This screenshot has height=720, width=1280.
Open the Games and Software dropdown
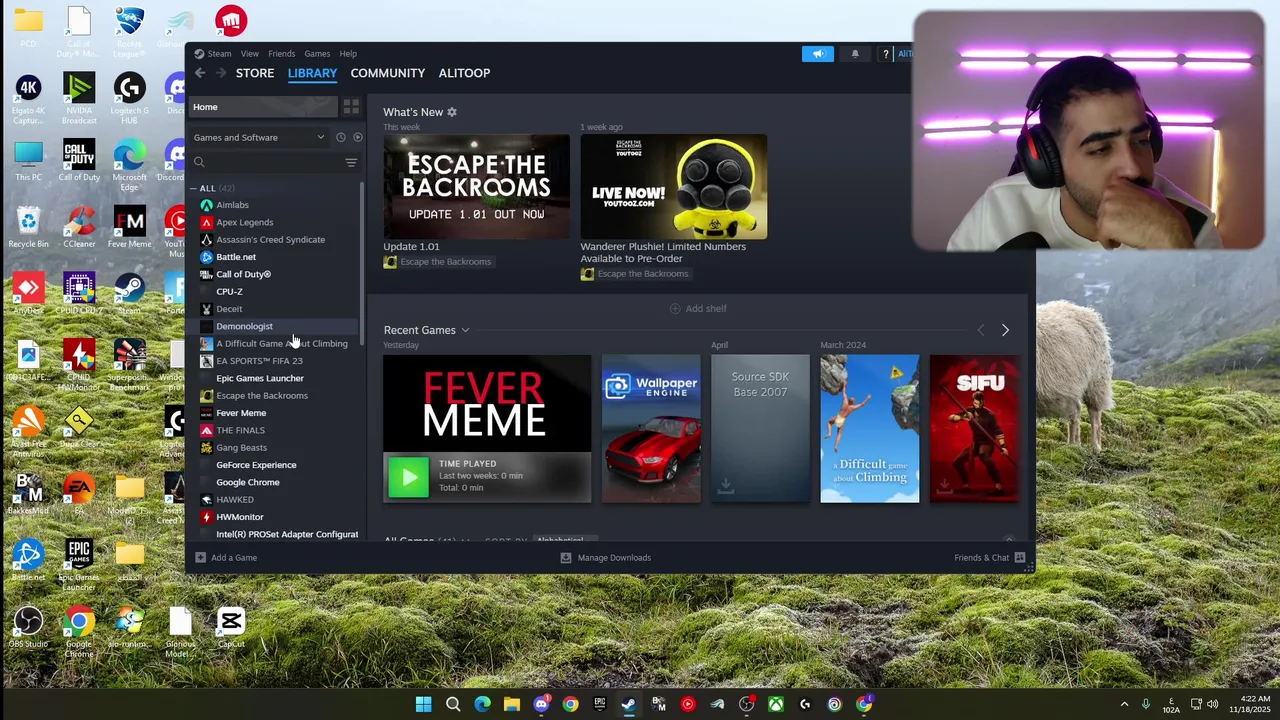260,137
